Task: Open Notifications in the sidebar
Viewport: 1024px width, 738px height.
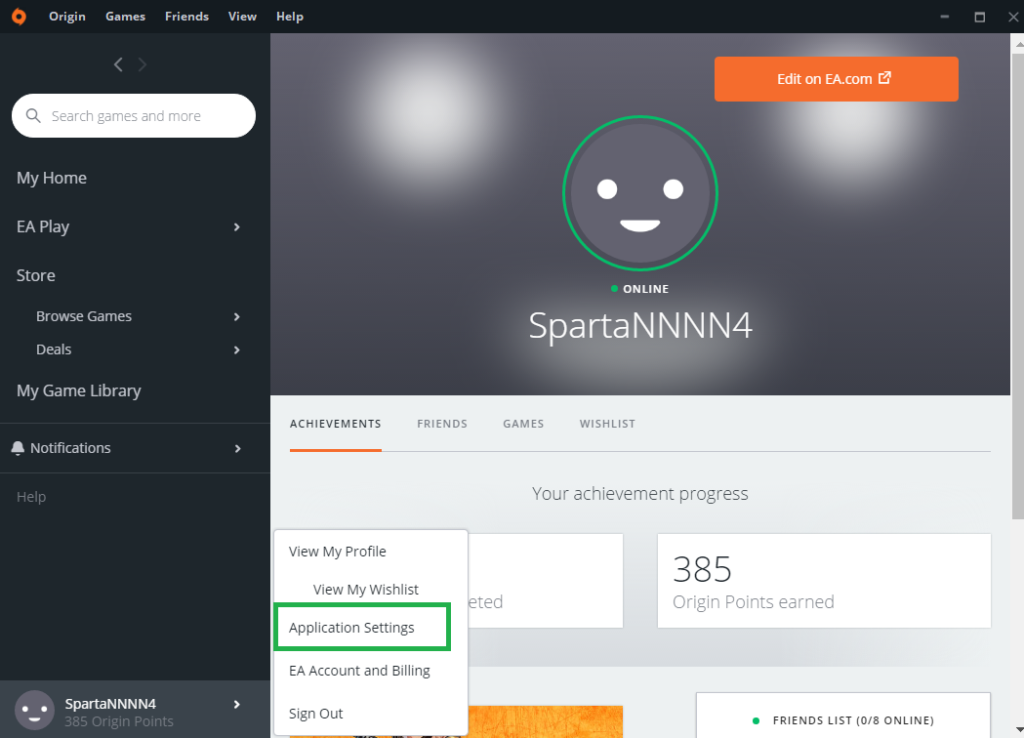Action: (71, 448)
